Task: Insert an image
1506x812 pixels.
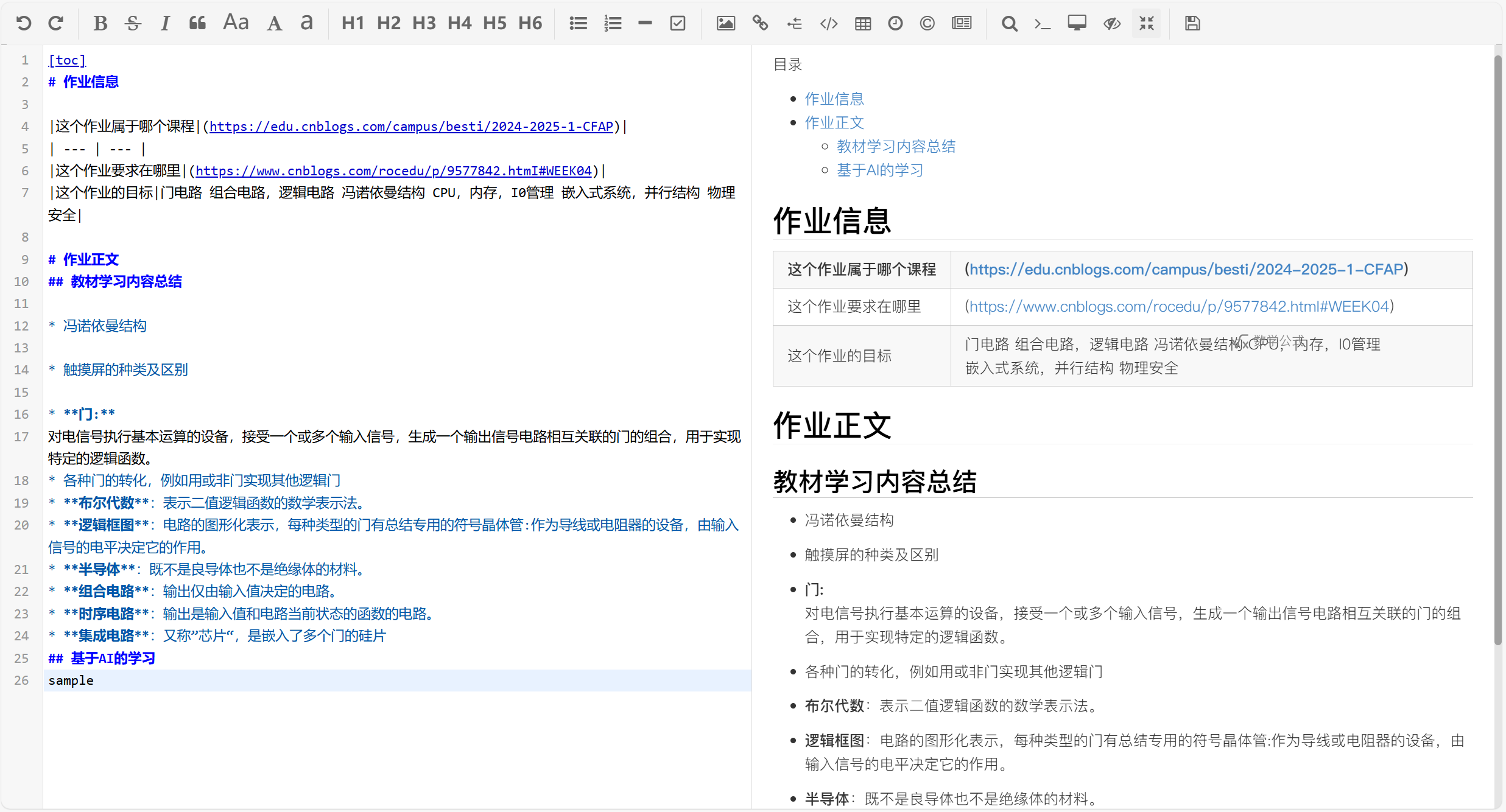Action: tap(725, 24)
